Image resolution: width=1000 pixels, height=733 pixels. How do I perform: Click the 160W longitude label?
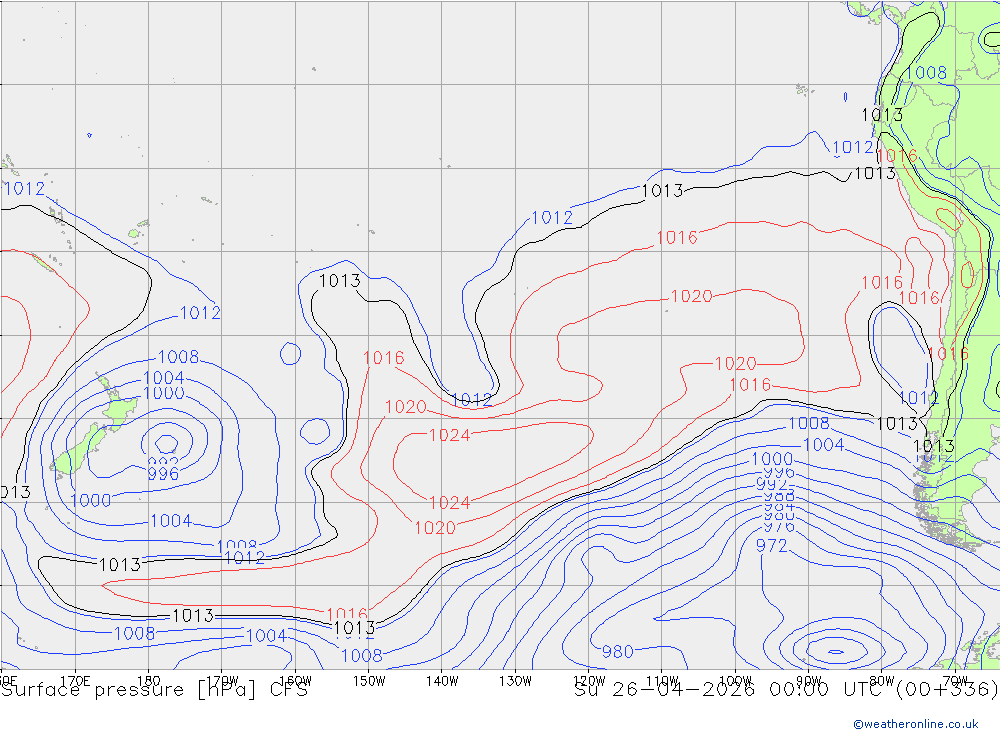(295, 681)
